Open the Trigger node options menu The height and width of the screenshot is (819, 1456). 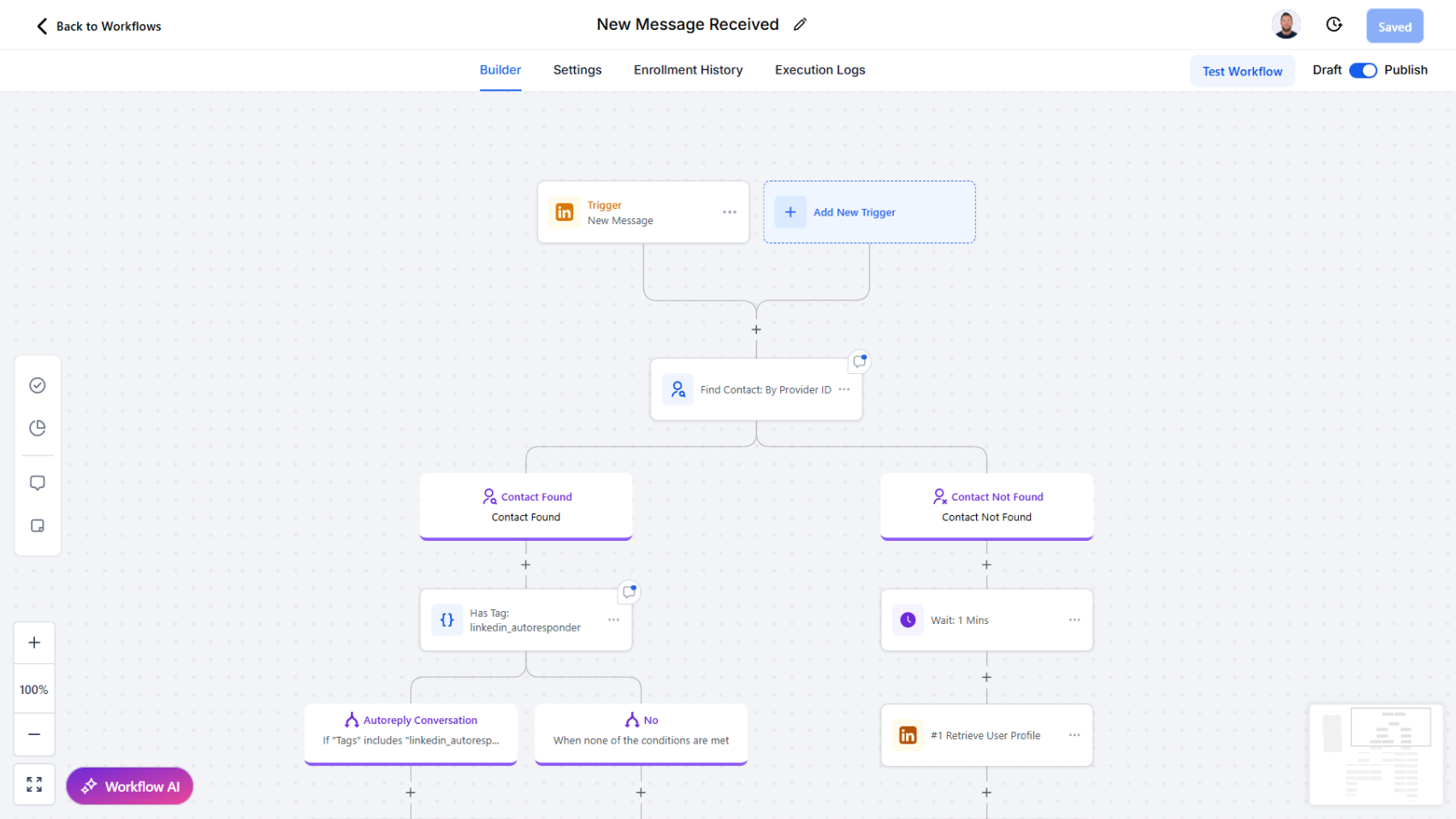pos(729,211)
